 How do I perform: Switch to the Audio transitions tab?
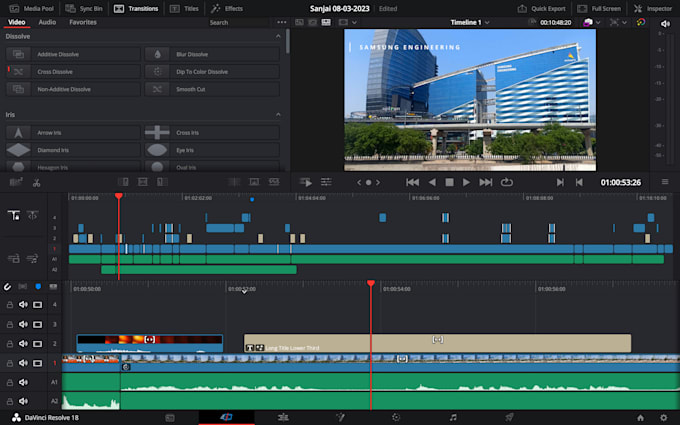[x=47, y=22]
